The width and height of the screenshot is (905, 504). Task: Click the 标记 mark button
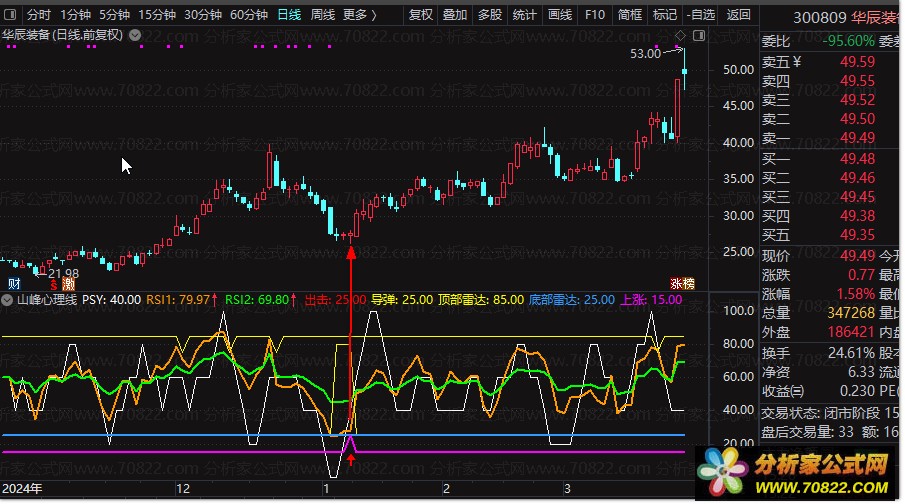click(665, 14)
